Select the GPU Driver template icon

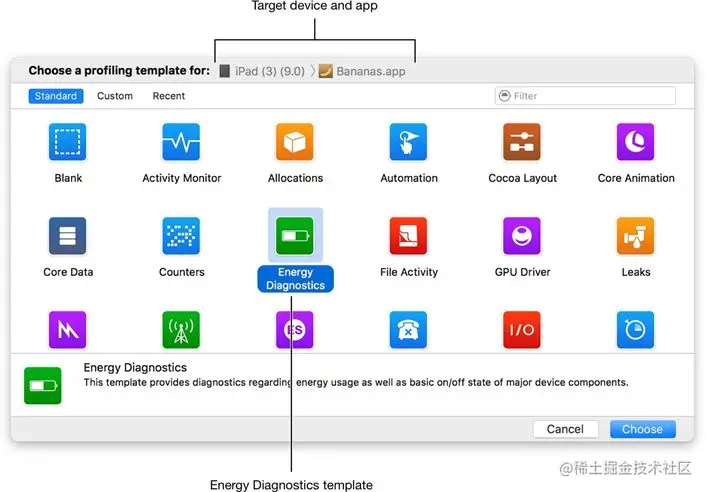tap(522, 236)
